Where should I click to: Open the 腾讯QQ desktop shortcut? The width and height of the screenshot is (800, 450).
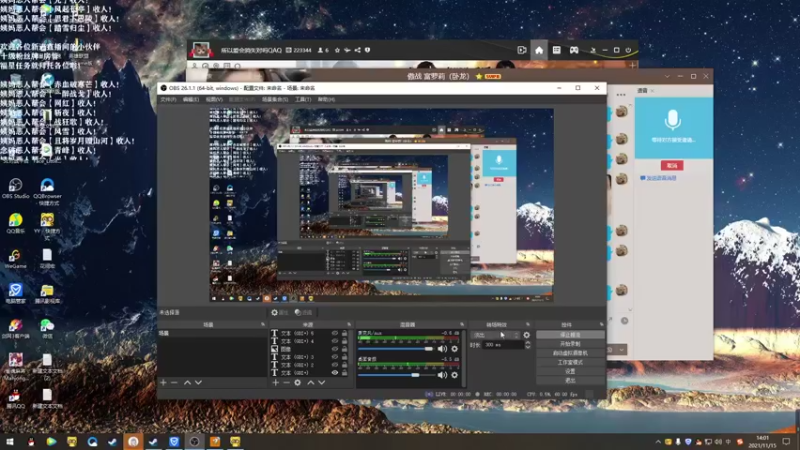(x=15, y=399)
